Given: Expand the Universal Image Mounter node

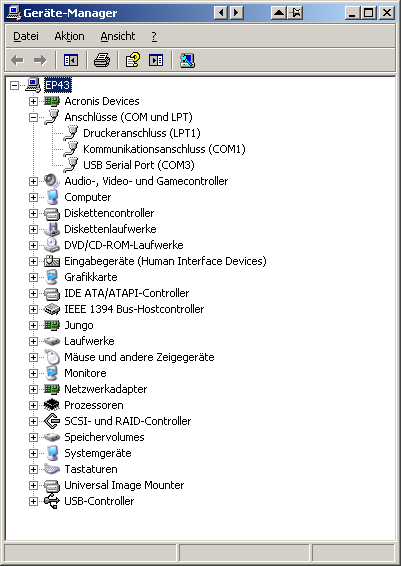Looking at the screenshot, I should [x=33, y=485].
